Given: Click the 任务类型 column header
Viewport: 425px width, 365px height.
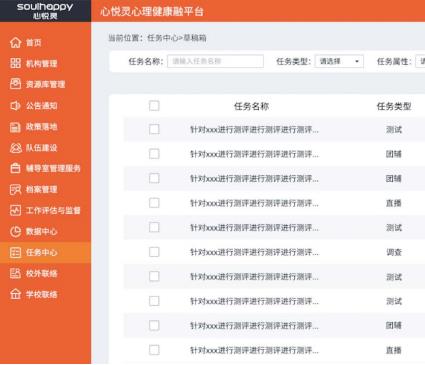Looking at the screenshot, I should (x=394, y=106).
